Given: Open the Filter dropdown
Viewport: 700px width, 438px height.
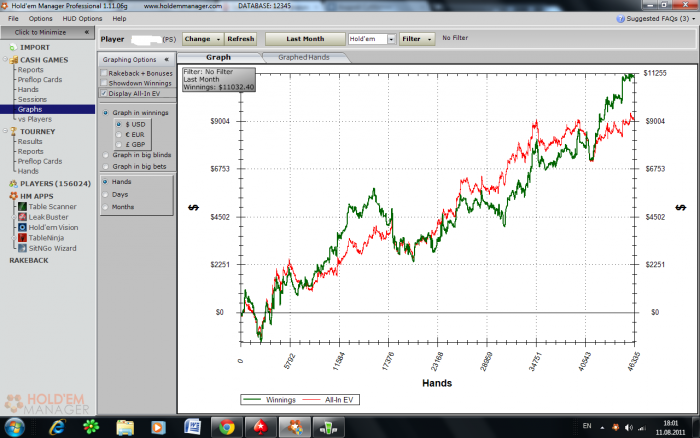Looking at the screenshot, I should (x=417, y=39).
